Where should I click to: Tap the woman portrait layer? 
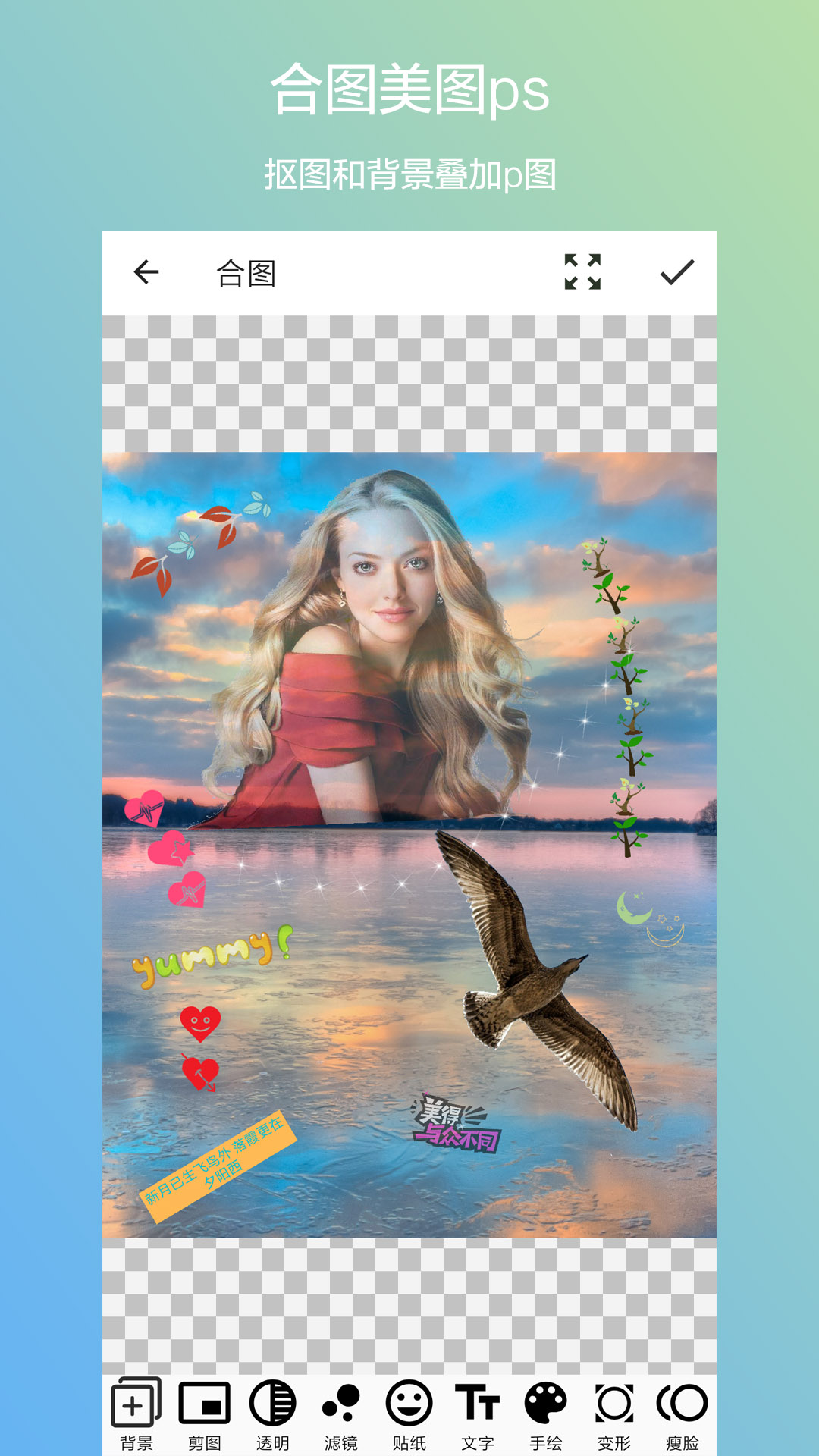pyautogui.click(x=379, y=645)
